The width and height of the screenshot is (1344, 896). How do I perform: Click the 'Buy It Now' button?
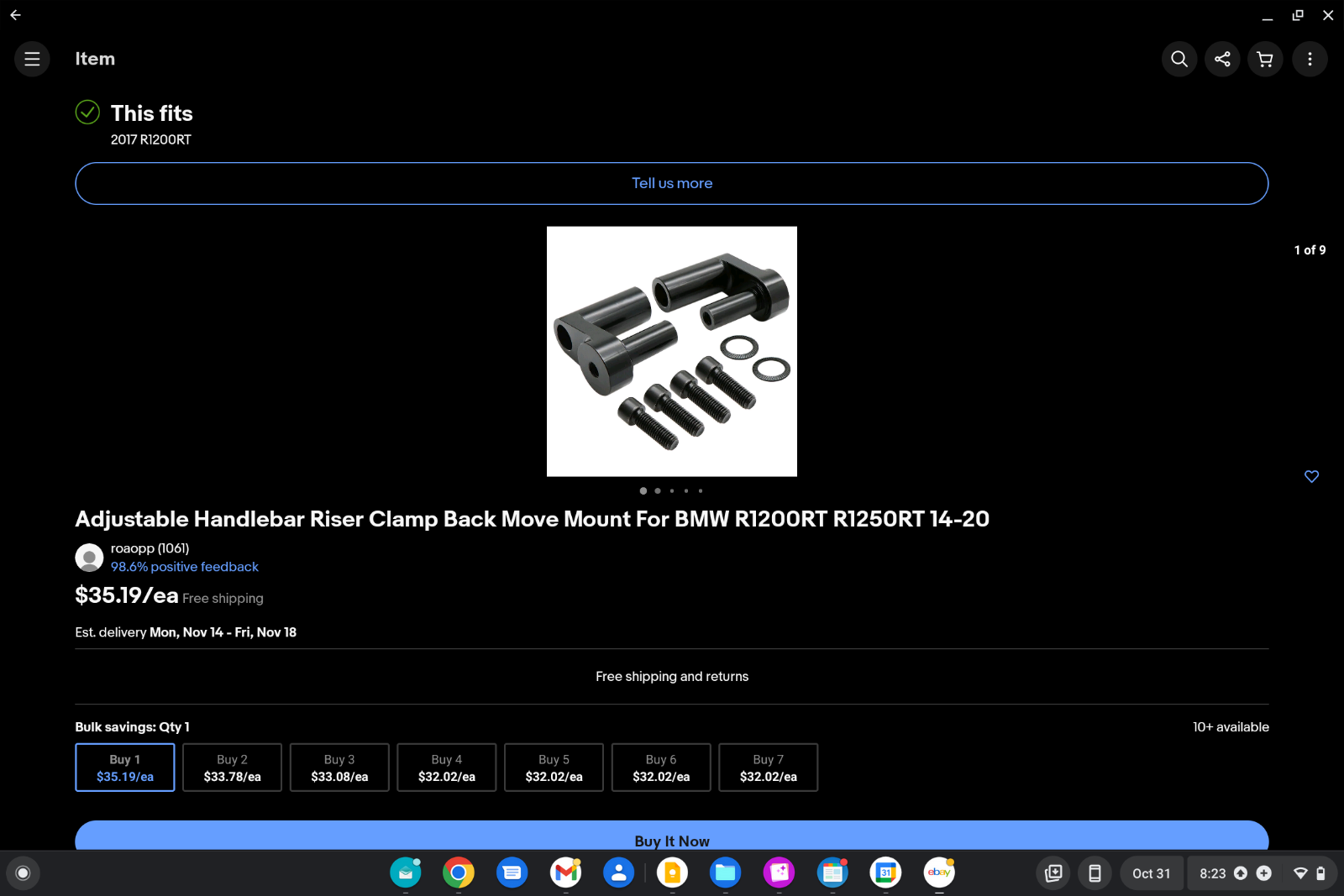point(672,836)
